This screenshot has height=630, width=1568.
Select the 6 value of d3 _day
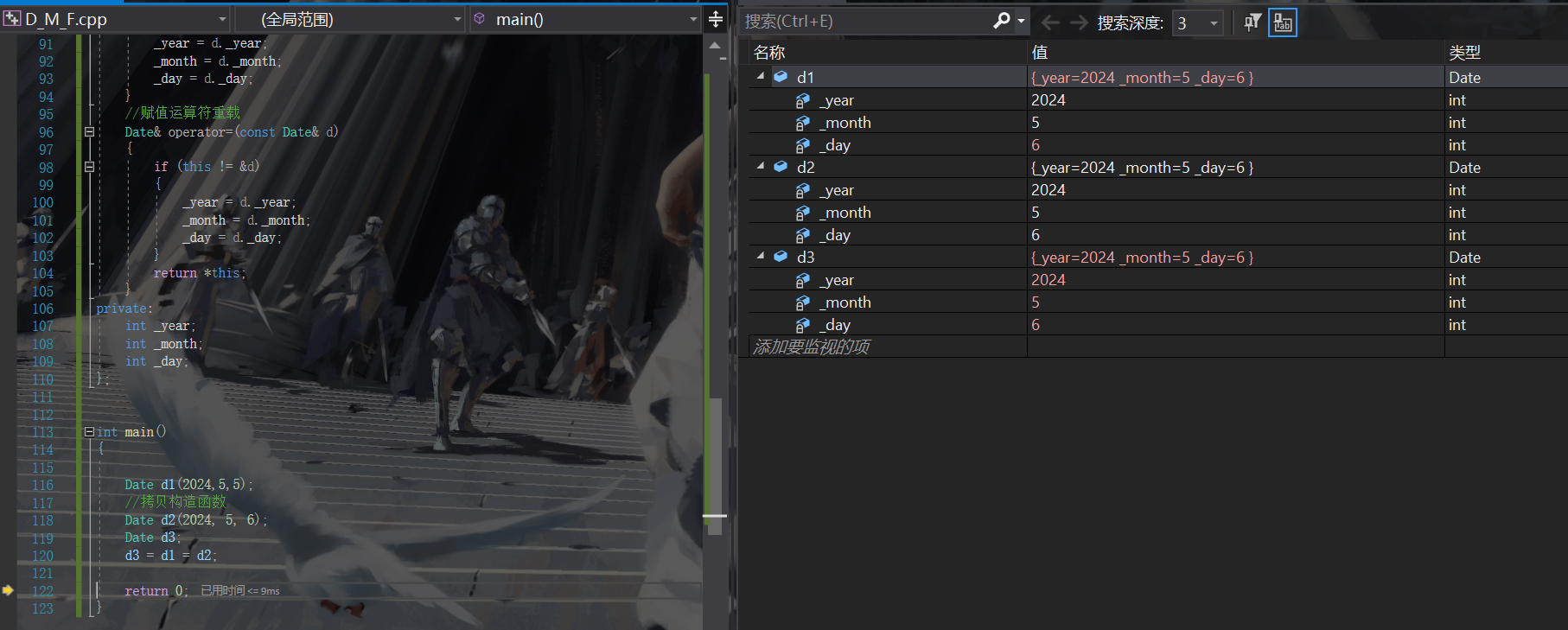(1036, 325)
